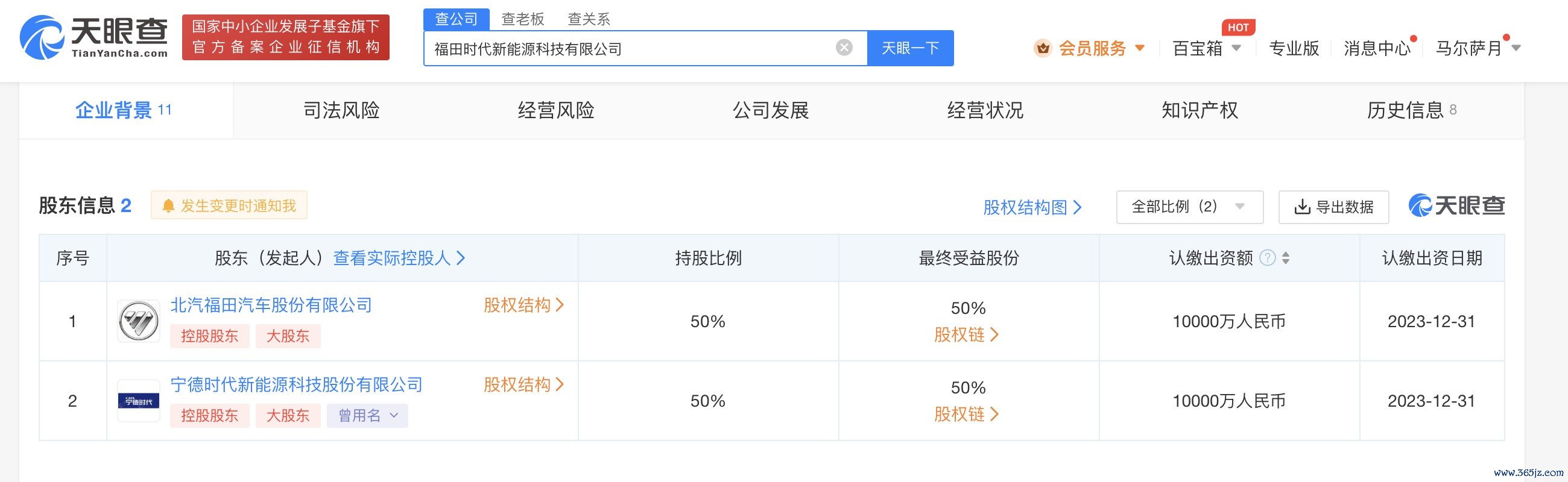Expand the 曾用名 dropdown for 宁德时代
This screenshot has height=482, width=1568.
click(x=367, y=416)
